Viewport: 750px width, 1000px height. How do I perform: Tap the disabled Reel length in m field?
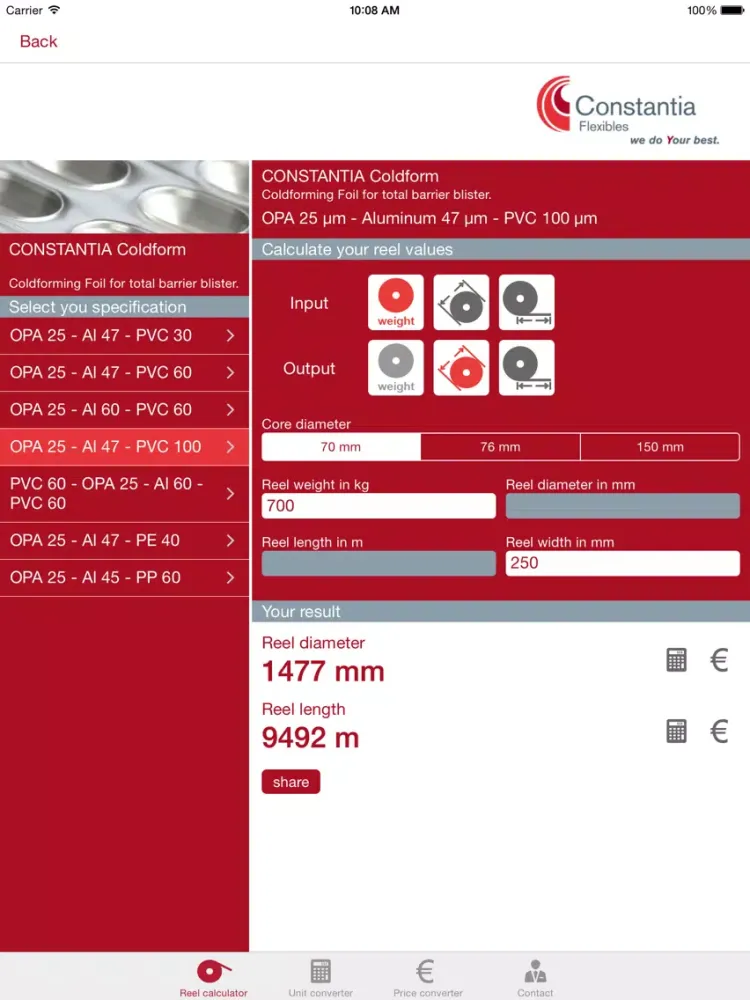[x=378, y=563]
